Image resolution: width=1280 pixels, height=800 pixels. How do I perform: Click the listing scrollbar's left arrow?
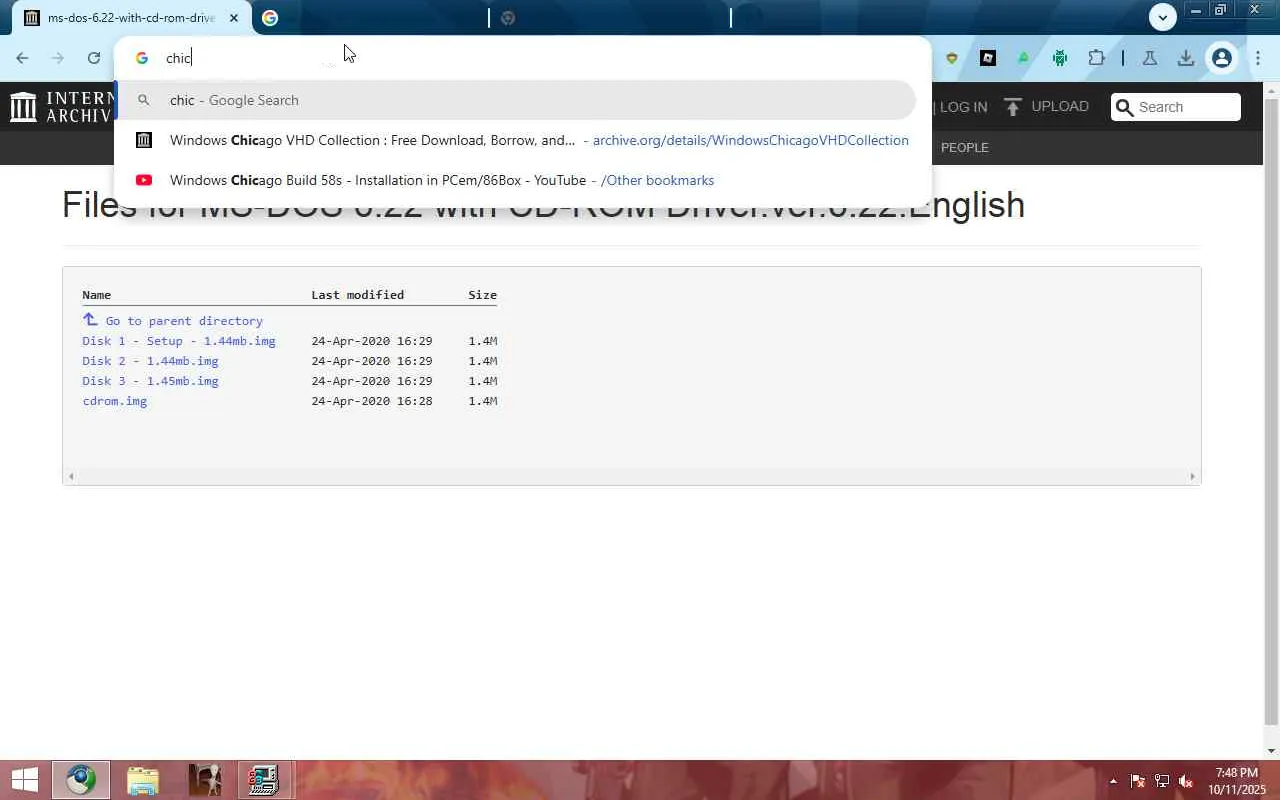point(71,477)
